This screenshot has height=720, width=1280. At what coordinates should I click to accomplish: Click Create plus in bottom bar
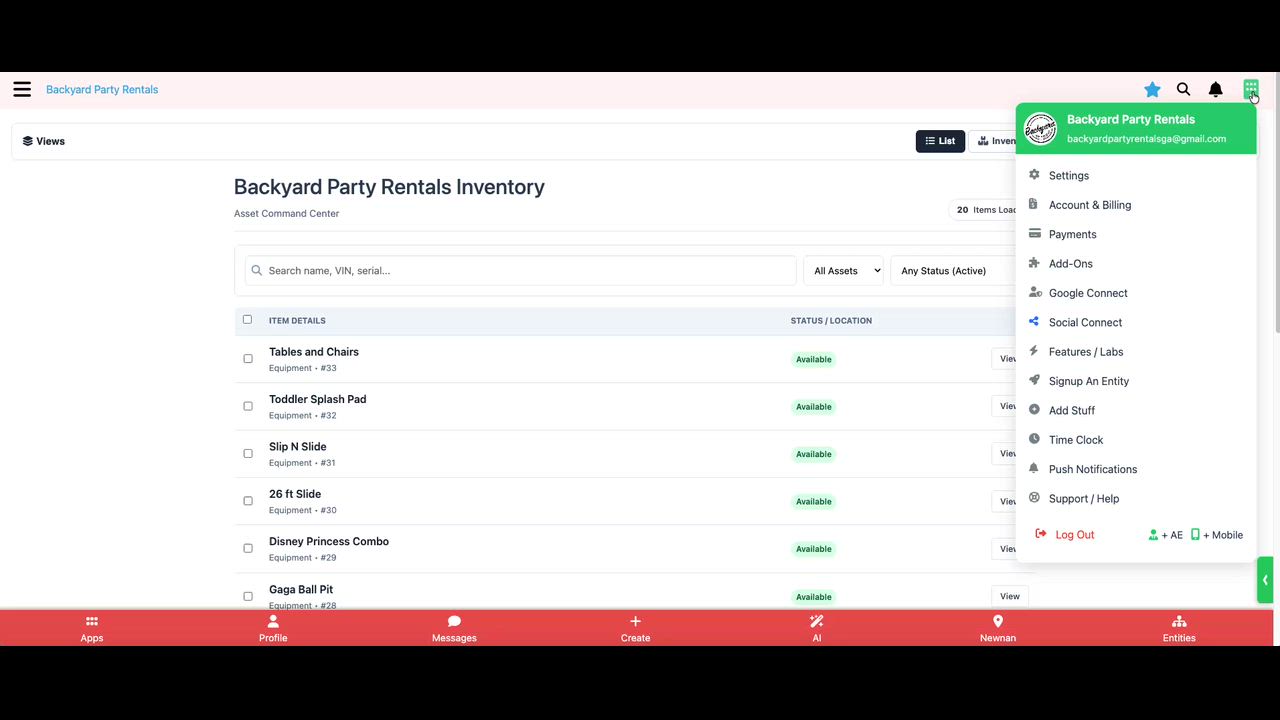(x=635, y=628)
